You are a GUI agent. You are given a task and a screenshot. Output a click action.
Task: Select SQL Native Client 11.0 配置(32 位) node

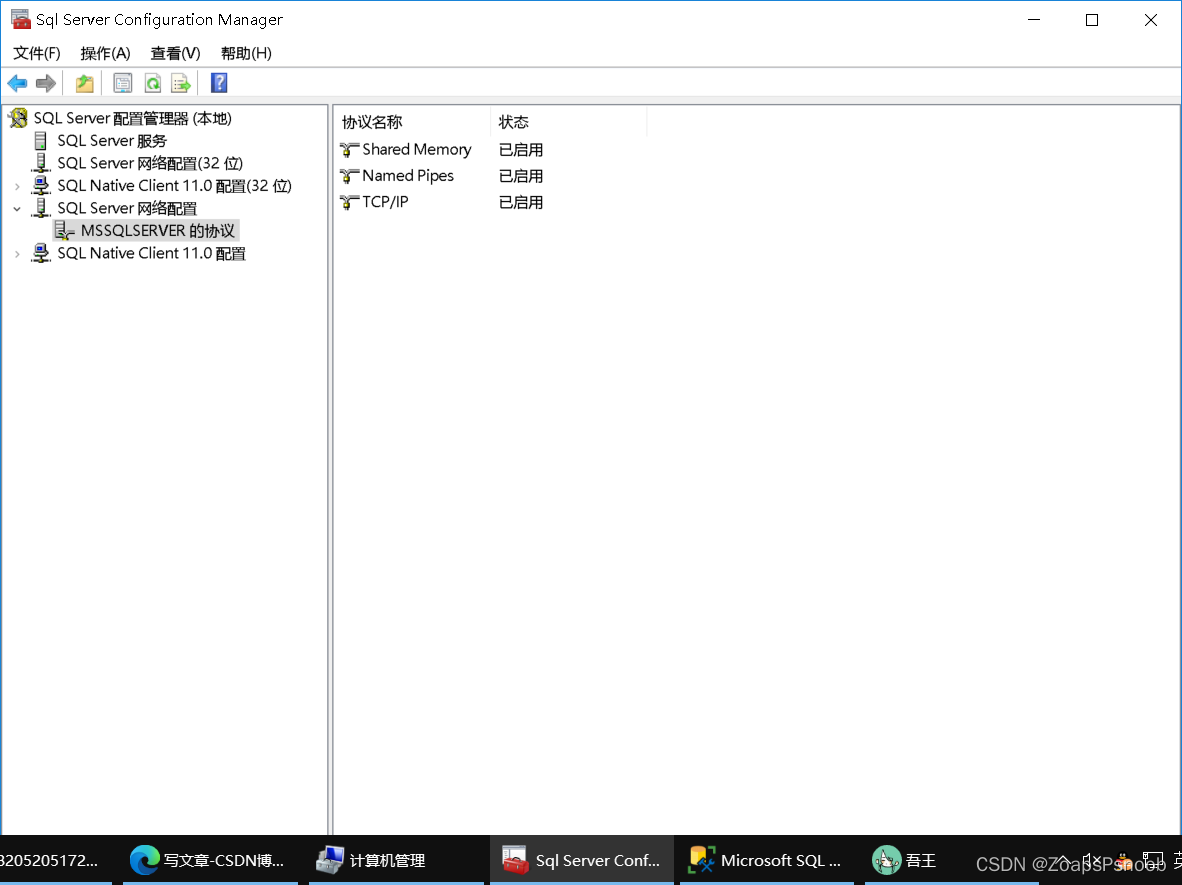pyautogui.click(x=174, y=186)
